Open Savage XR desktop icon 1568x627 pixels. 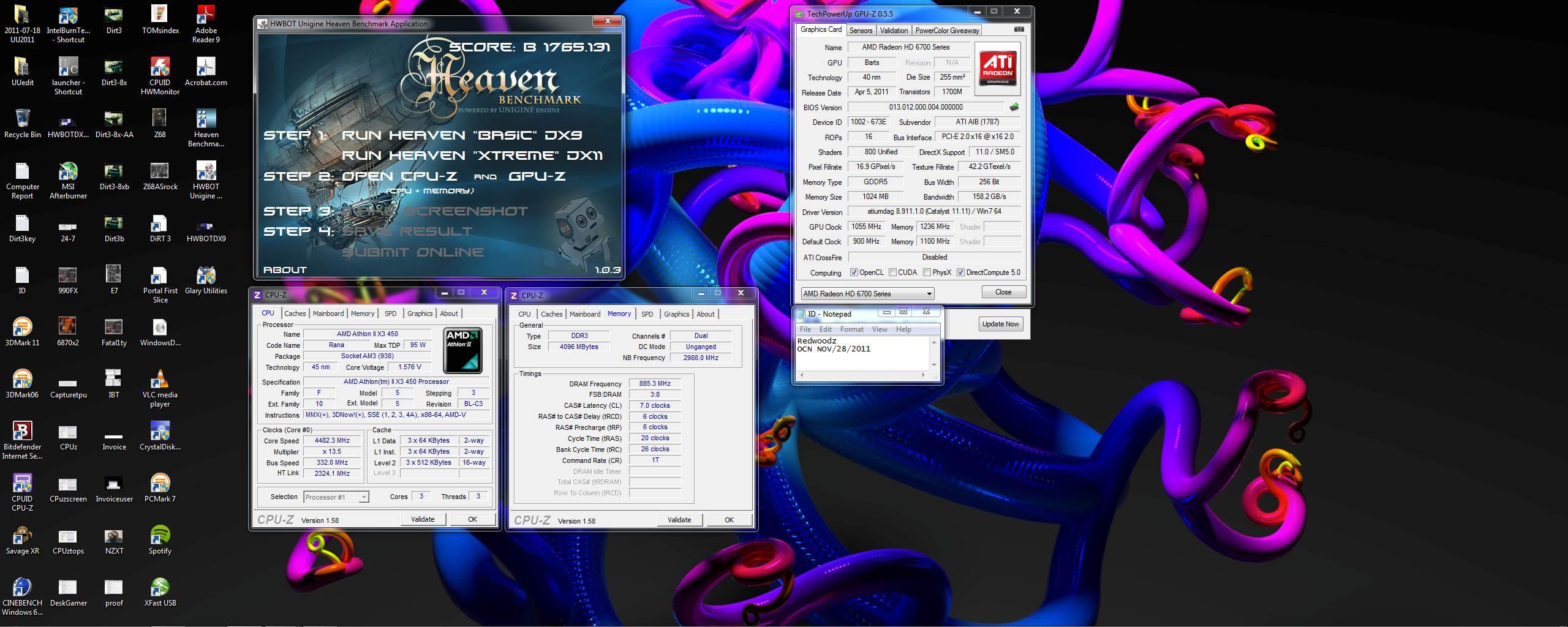click(22, 541)
